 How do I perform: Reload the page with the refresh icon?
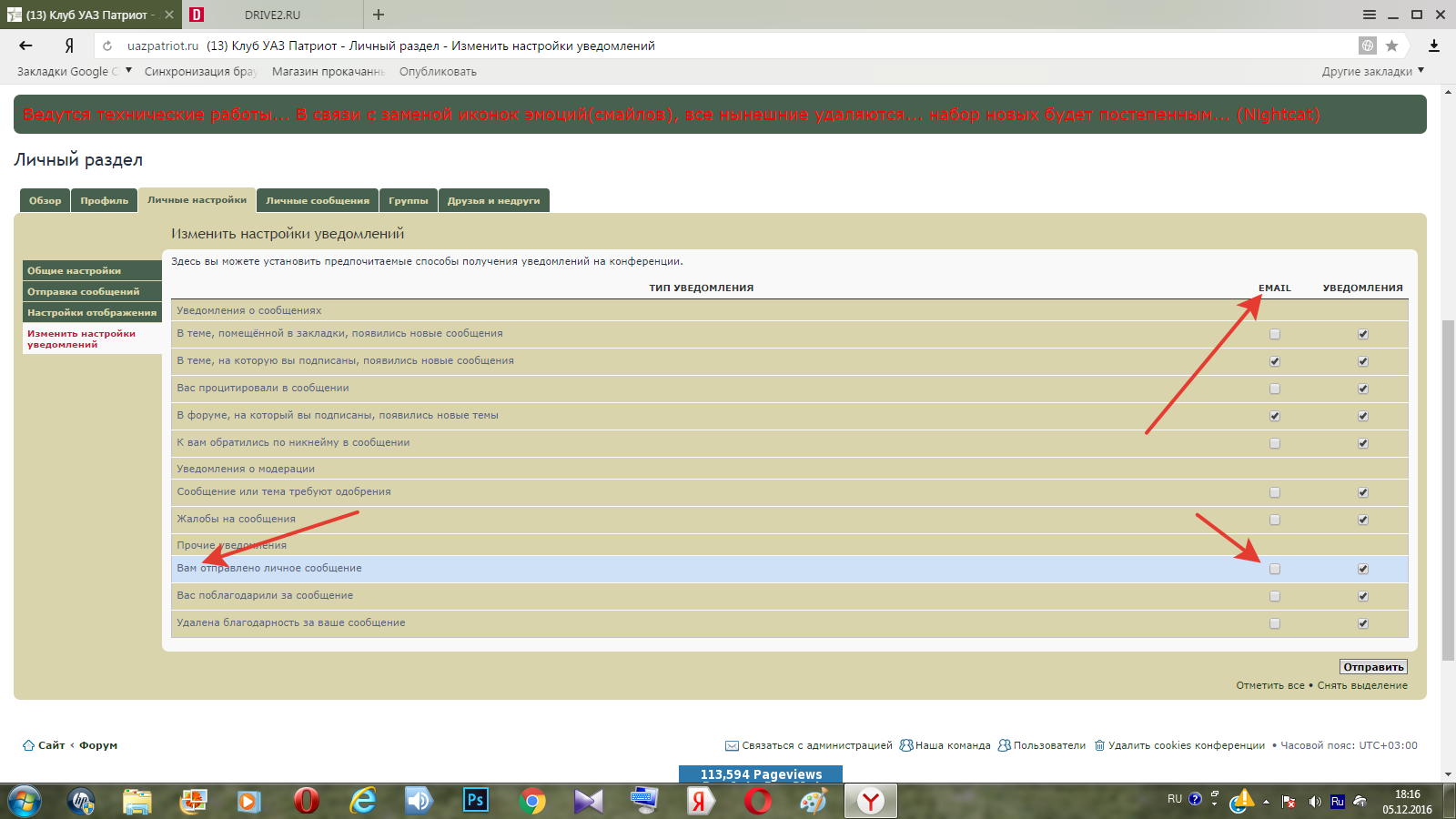pyautogui.click(x=107, y=45)
